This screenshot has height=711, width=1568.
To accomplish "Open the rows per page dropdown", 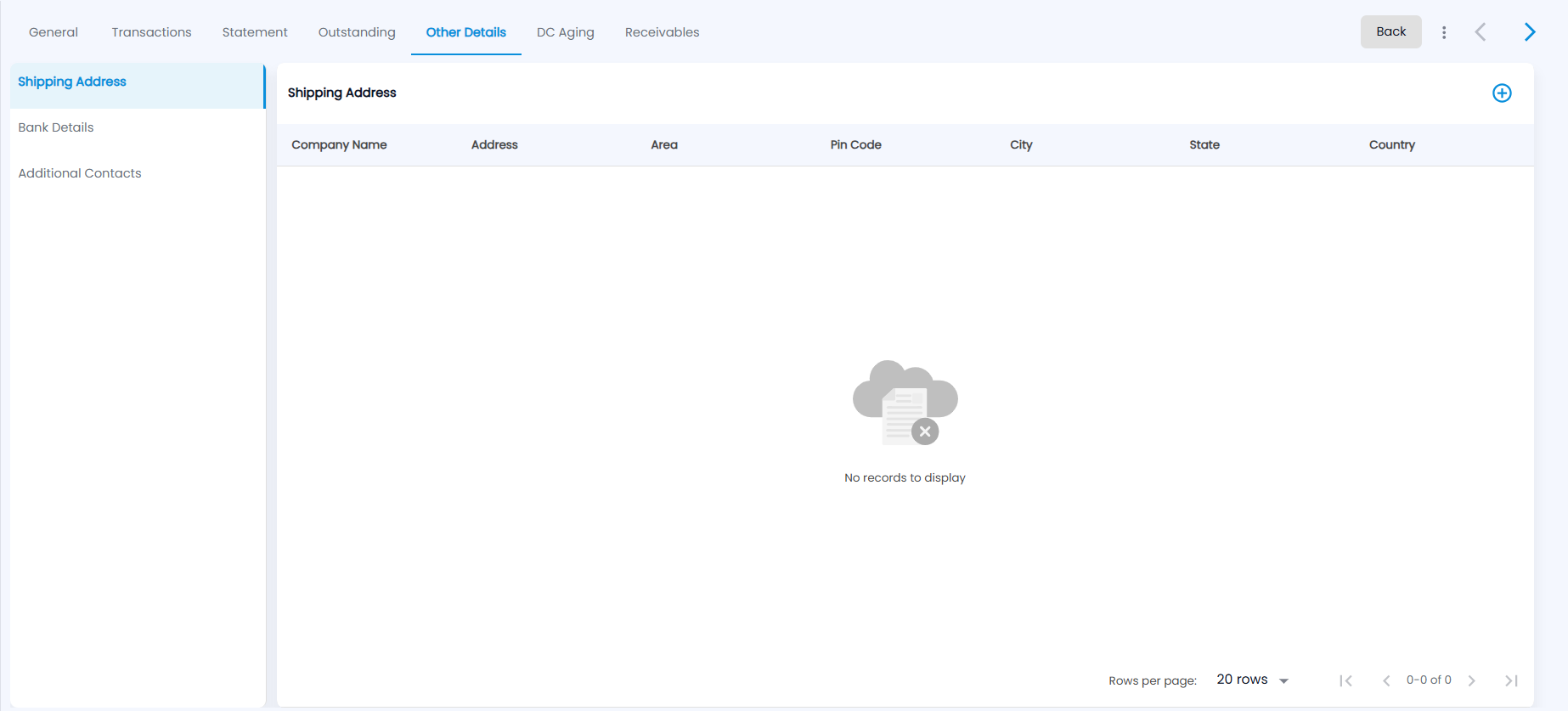I will 1253,680.
